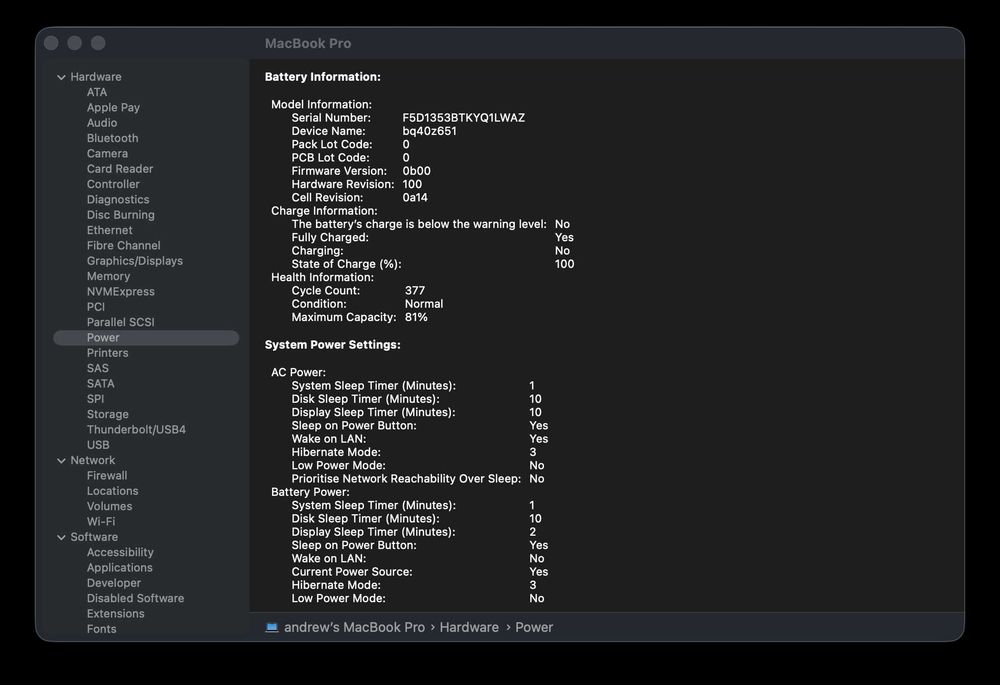The width and height of the screenshot is (1000, 685).
Task: Select Volumes under Network
Action: [110, 506]
